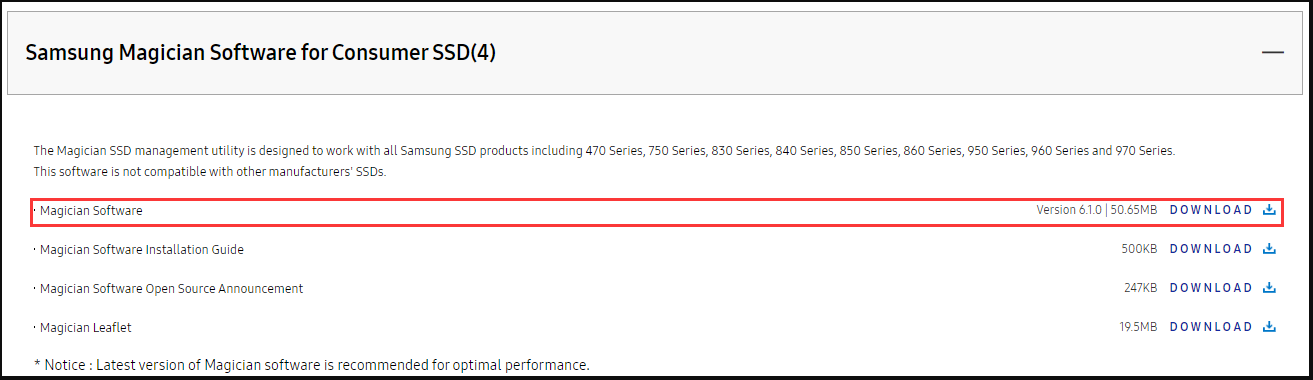
Task: Select the Magician Software row title
Action: [91, 211]
